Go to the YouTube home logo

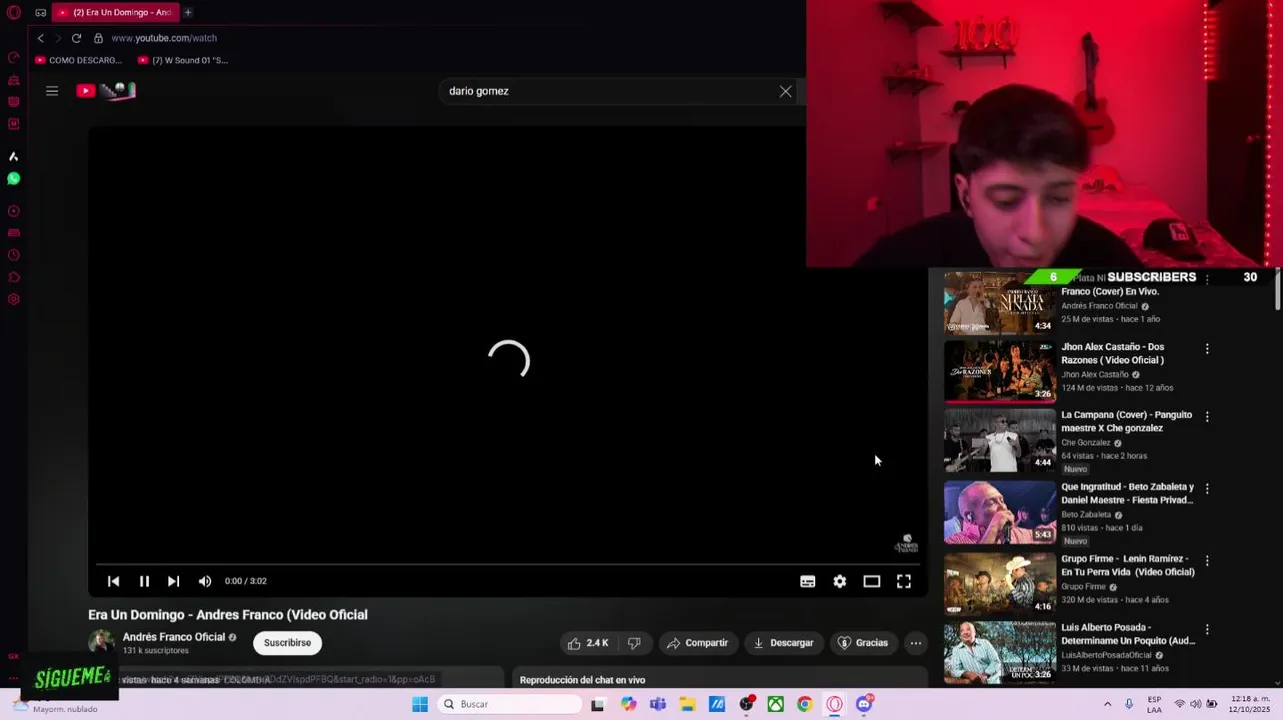pyautogui.click(x=105, y=91)
